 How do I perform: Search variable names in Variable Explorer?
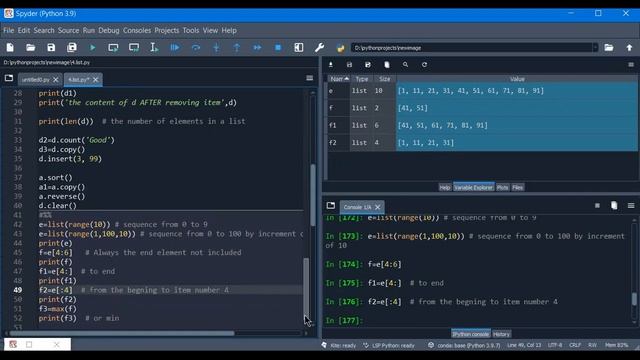[x=405, y=64]
